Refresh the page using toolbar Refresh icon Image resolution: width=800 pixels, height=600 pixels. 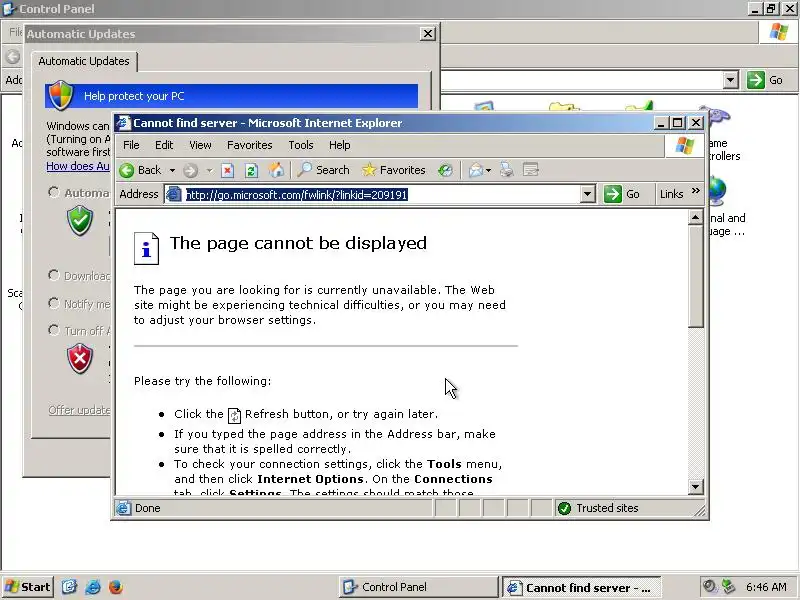(x=251, y=170)
